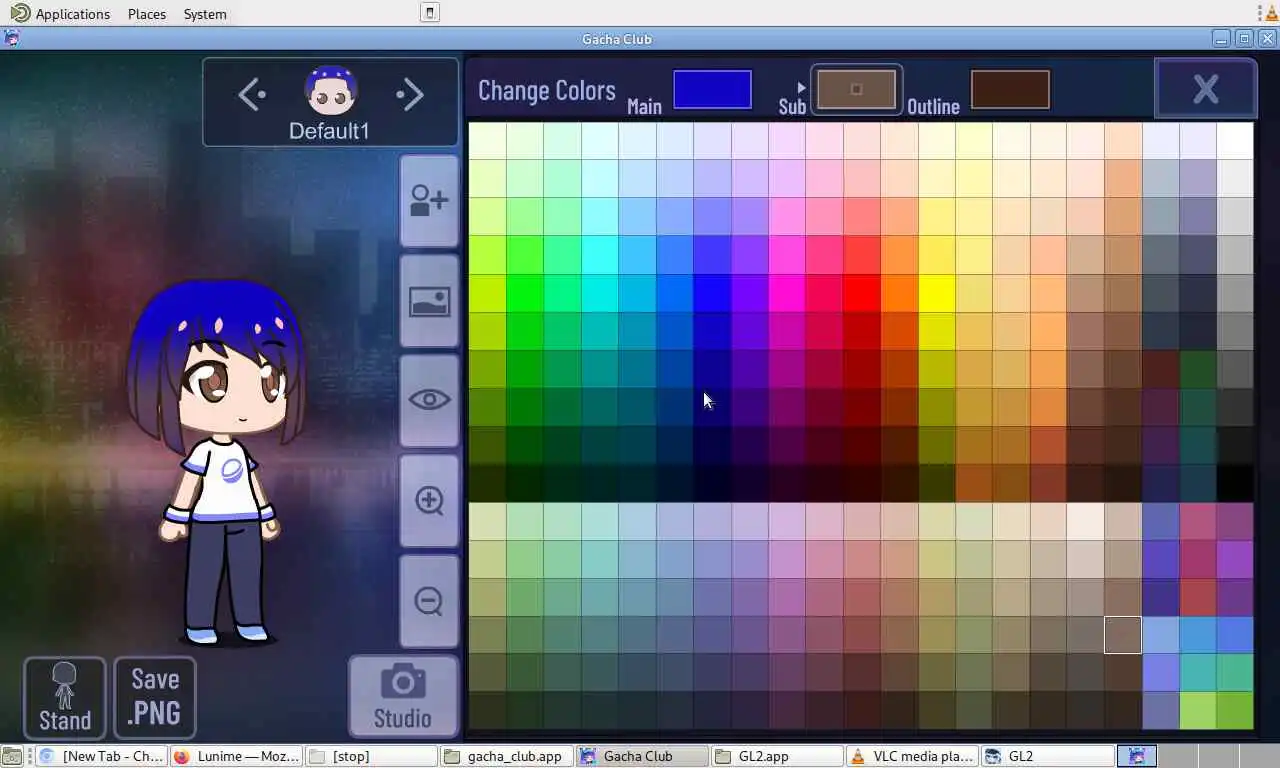Pick the pure black swatch in palette
Viewport: 1280px width, 768px height.
click(x=1235, y=483)
